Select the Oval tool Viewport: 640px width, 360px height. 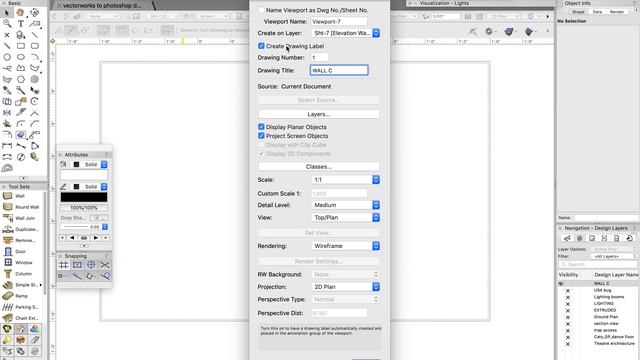[x=21, y=57]
